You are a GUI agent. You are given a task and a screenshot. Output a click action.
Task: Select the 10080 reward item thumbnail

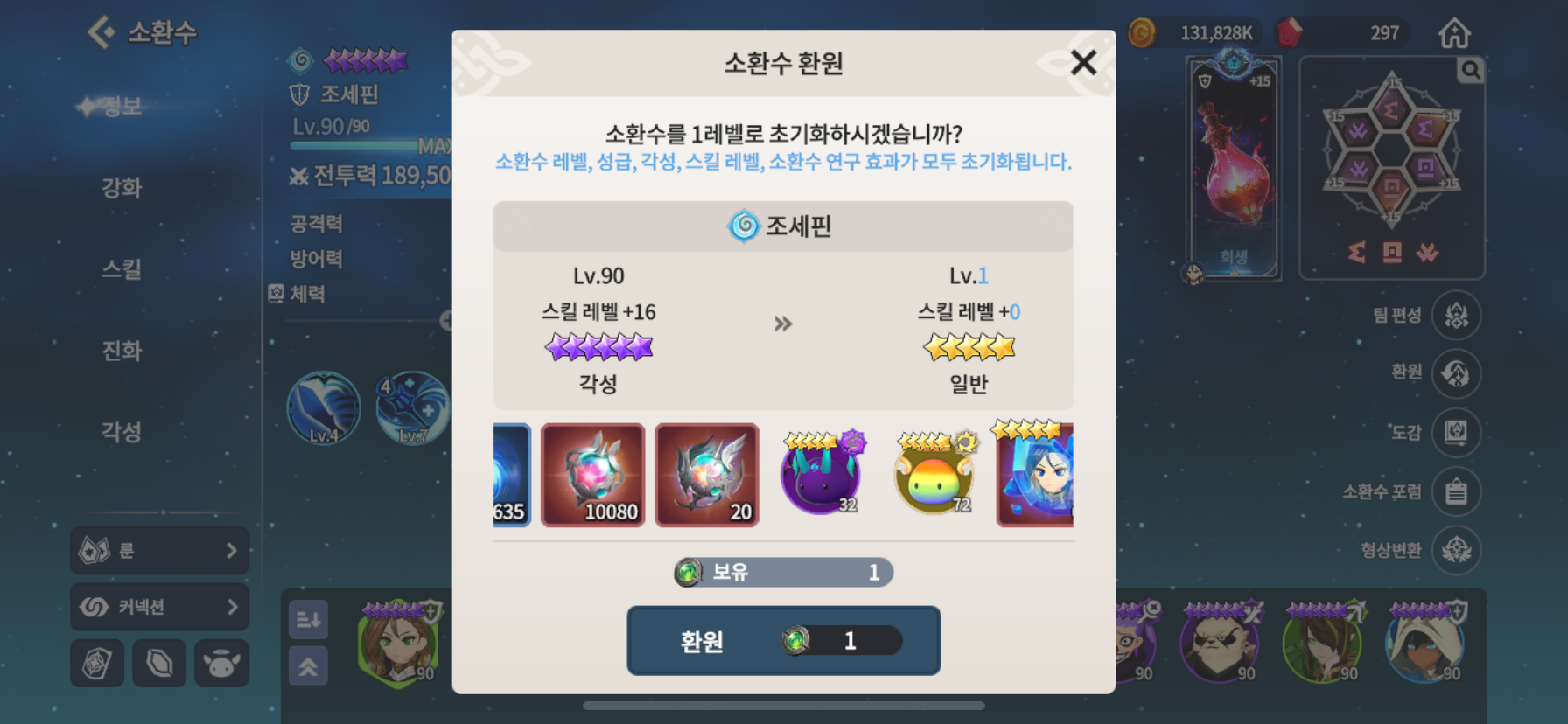coord(592,475)
